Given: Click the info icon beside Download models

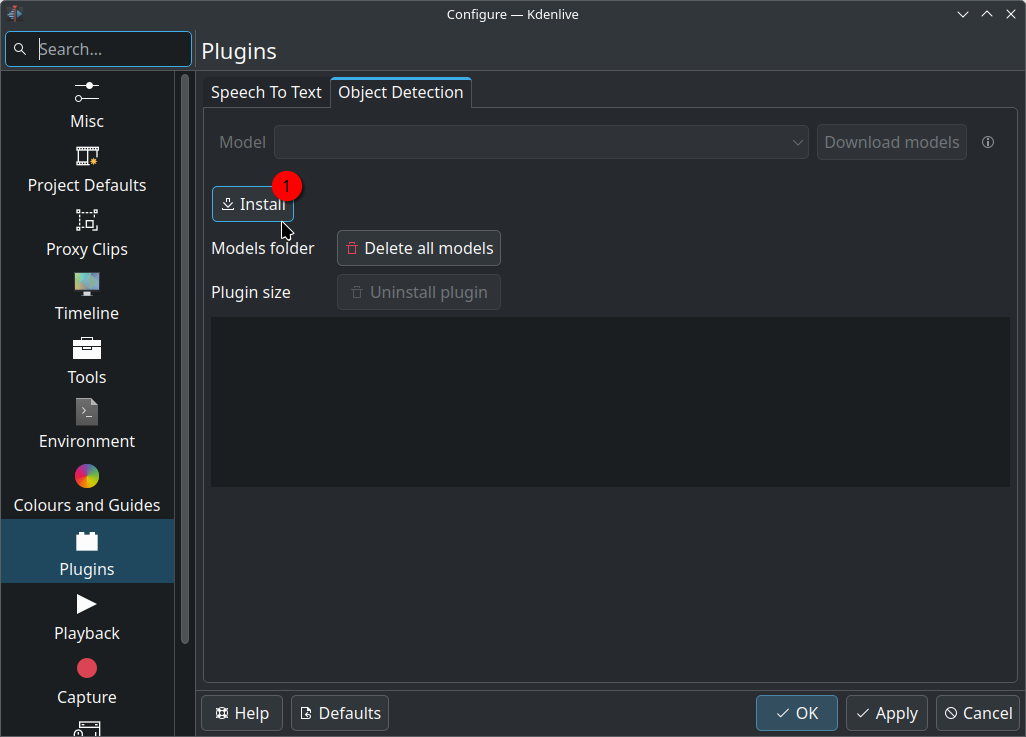Looking at the screenshot, I should tap(988, 142).
